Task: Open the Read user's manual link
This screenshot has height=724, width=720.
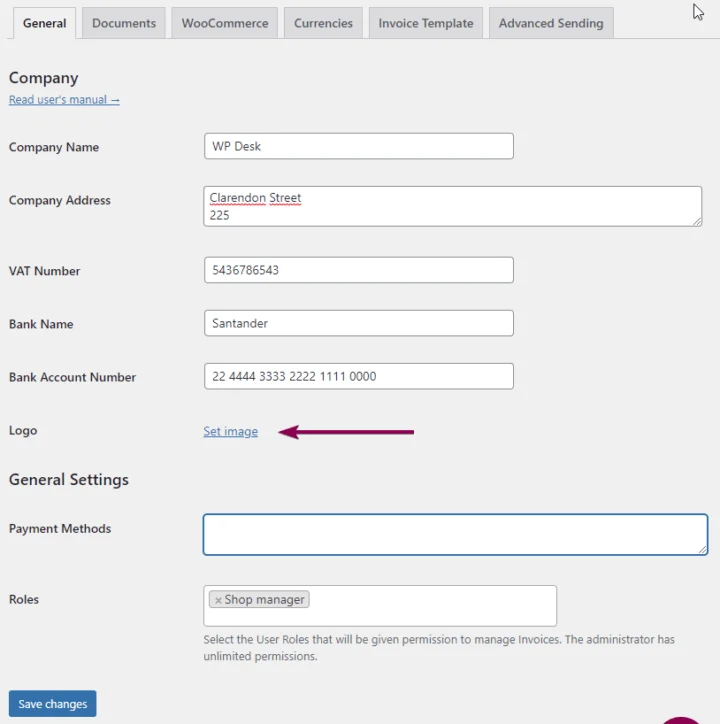Action: (x=64, y=100)
